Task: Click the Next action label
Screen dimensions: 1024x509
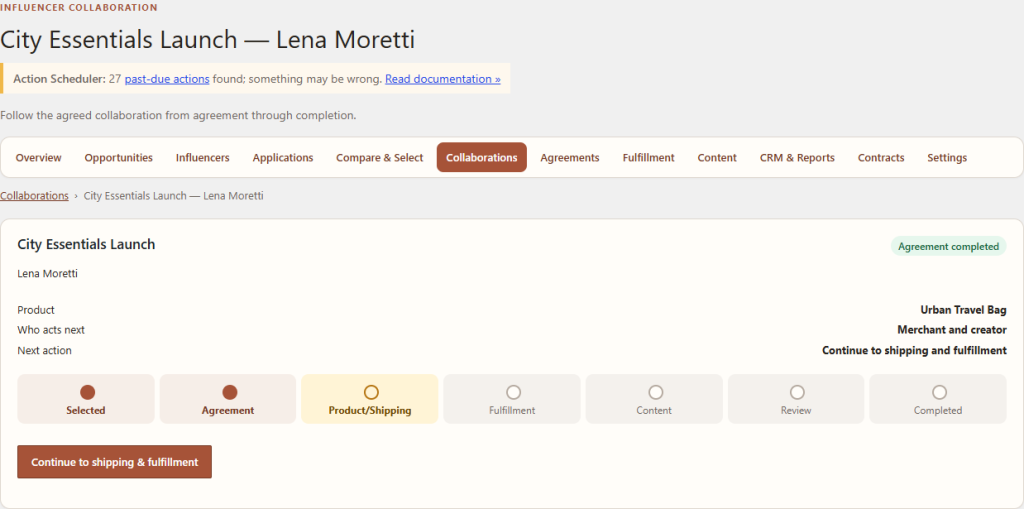Action: point(44,350)
